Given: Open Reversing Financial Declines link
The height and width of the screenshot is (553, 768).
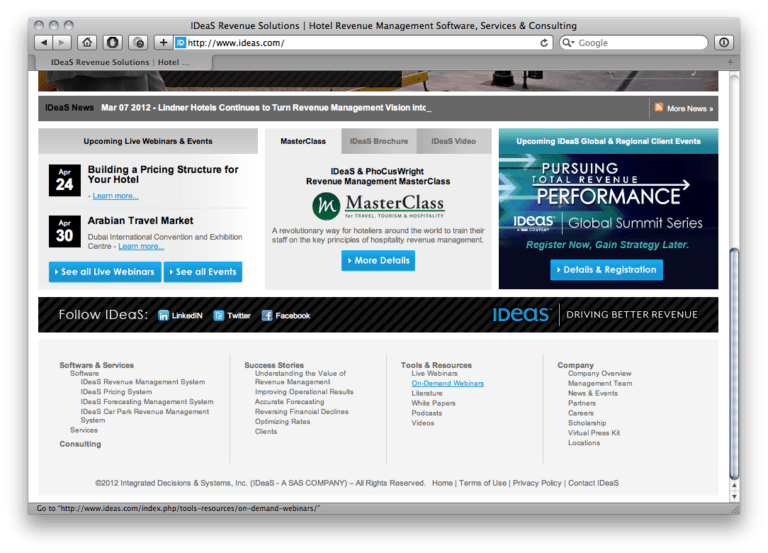Looking at the screenshot, I should tap(302, 411).
